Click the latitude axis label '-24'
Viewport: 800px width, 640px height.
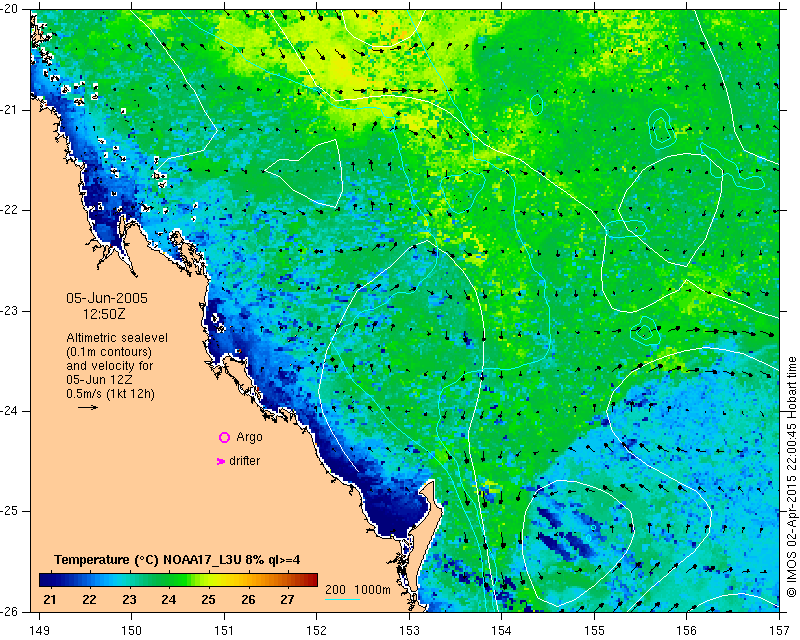(x=10, y=411)
